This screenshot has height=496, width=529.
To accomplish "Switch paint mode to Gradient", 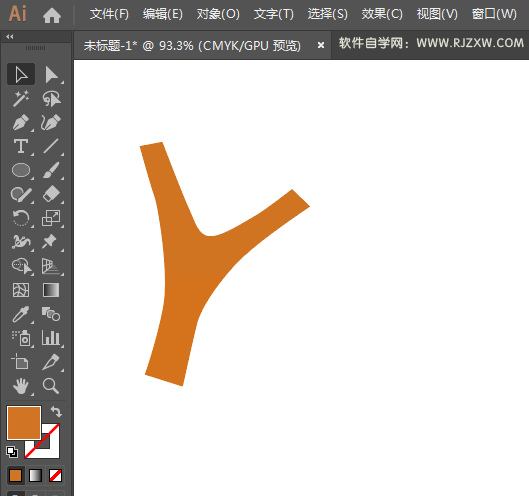I will (x=35, y=475).
